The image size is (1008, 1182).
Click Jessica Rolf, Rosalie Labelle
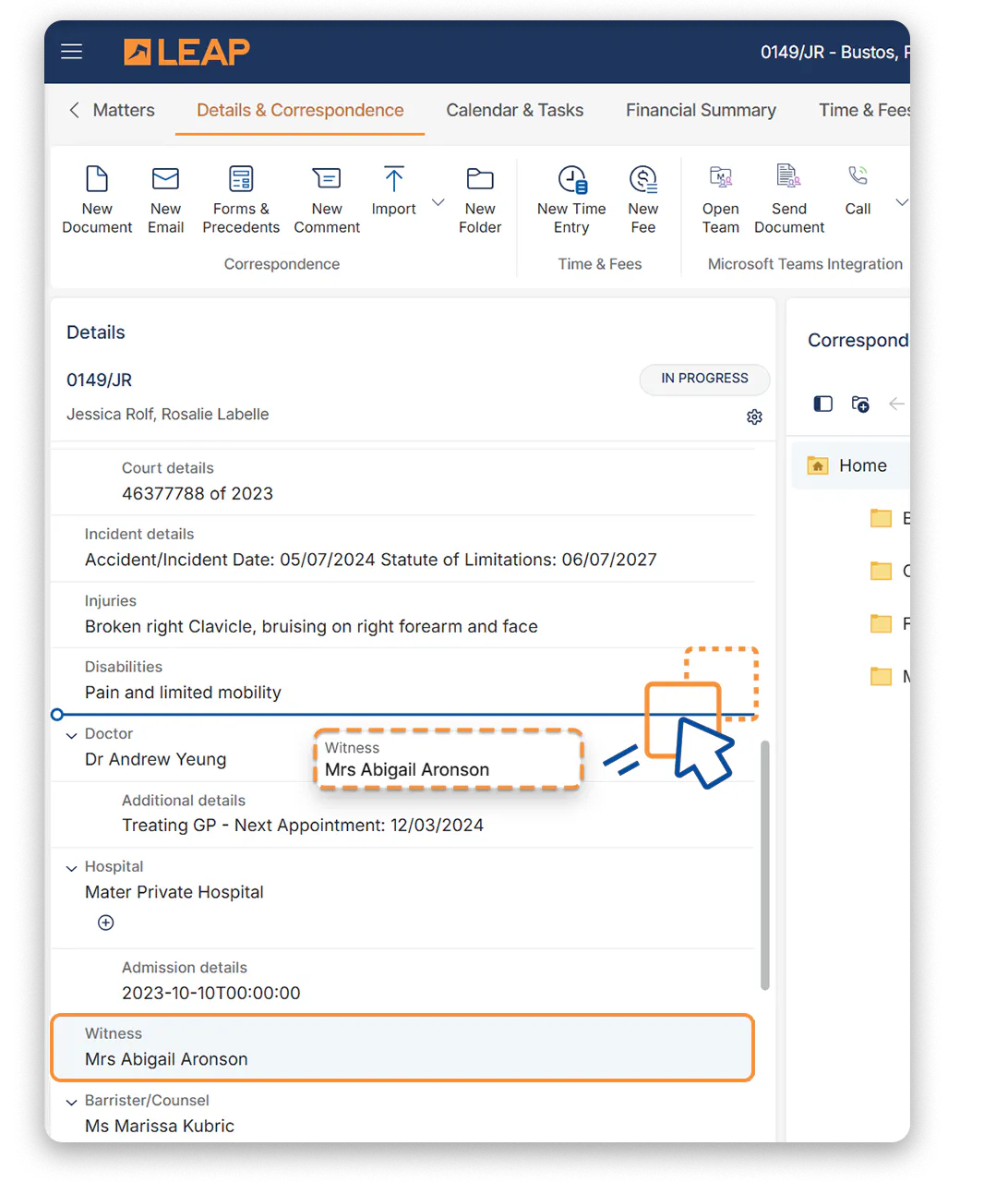pos(168,414)
